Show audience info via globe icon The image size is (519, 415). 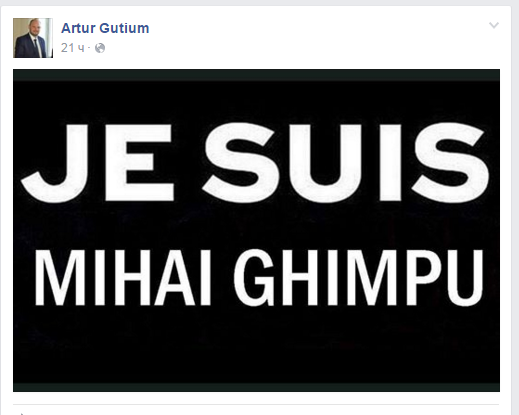click(x=100, y=48)
